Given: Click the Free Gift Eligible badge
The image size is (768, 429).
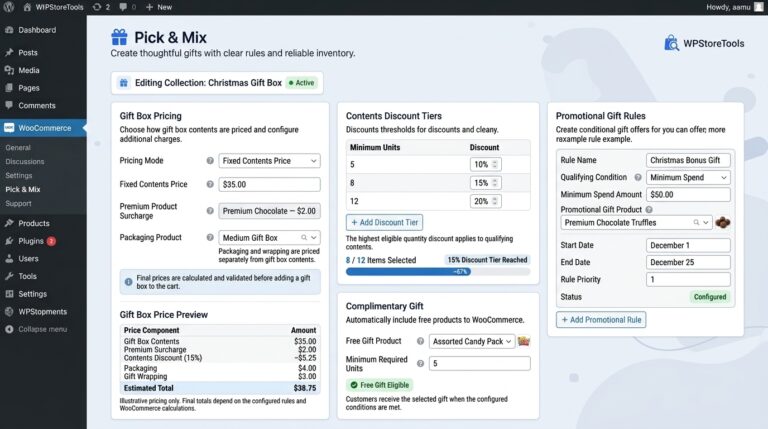Looking at the screenshot, I should (380, 385).
